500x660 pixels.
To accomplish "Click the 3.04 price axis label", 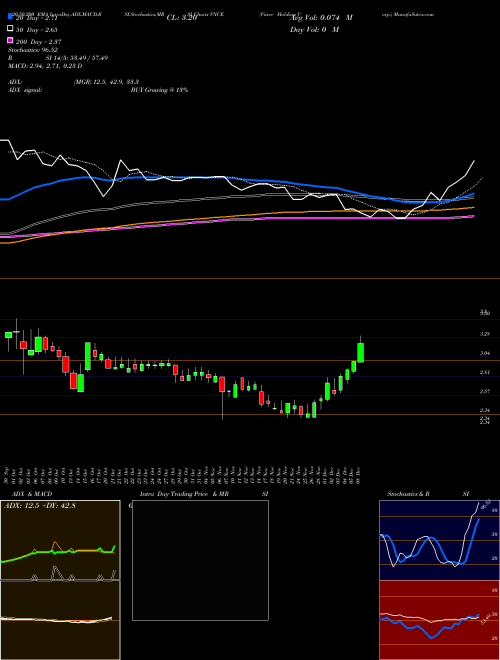I will coord(485,354).
